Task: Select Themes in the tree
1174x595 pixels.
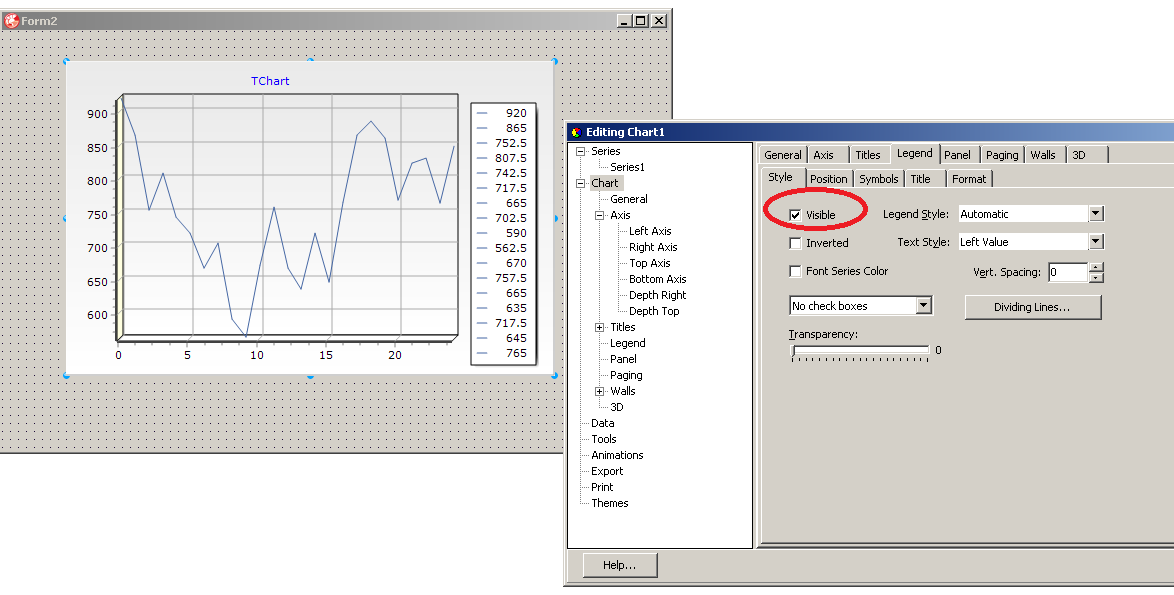Action: (609, 504)
